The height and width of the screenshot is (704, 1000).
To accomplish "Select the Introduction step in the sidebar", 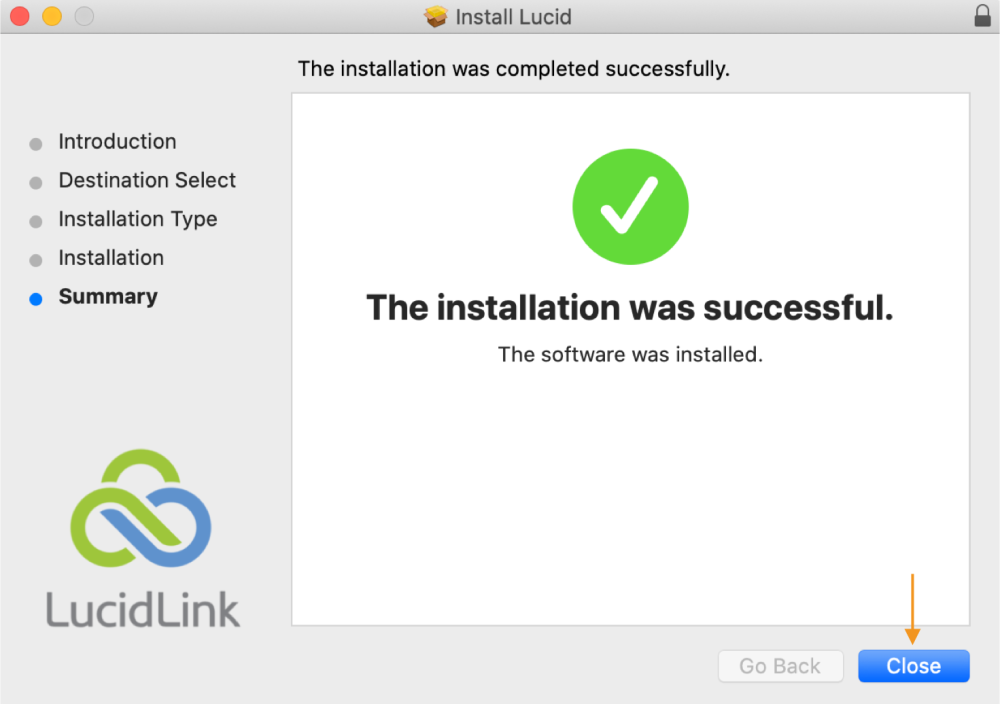I will [x=117, y=142].
